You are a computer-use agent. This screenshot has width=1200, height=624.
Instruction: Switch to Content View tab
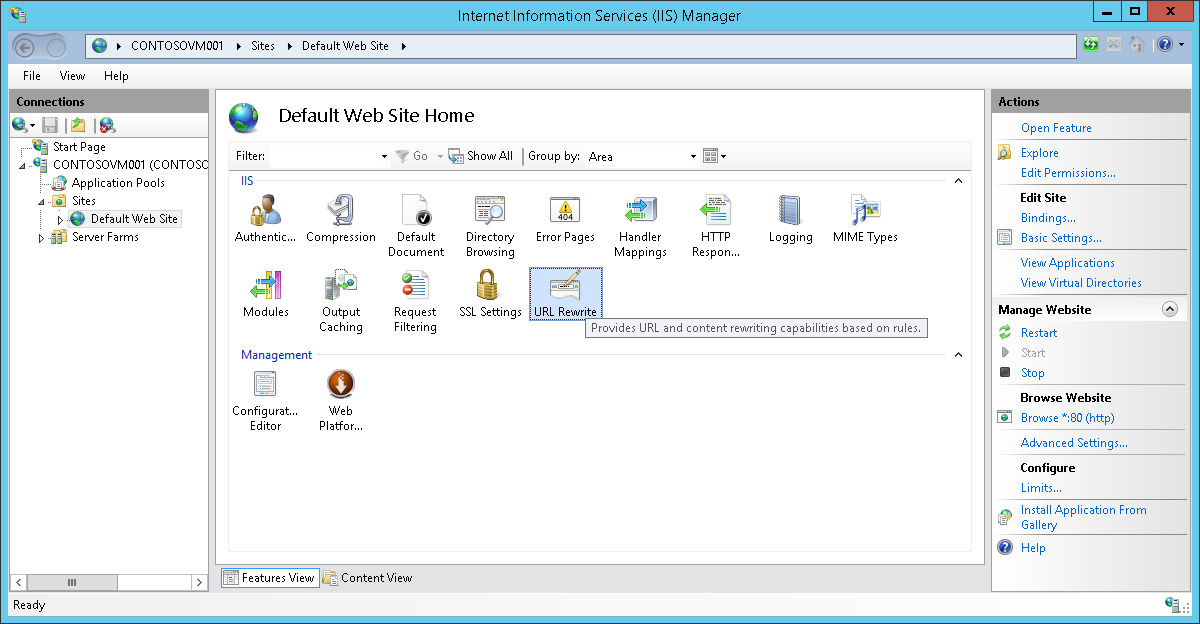point(367,577)
